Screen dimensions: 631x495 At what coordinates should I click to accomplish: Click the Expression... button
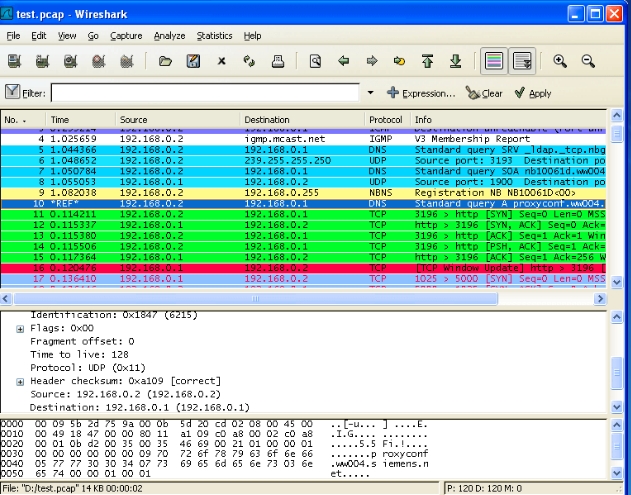pos(421,93)
